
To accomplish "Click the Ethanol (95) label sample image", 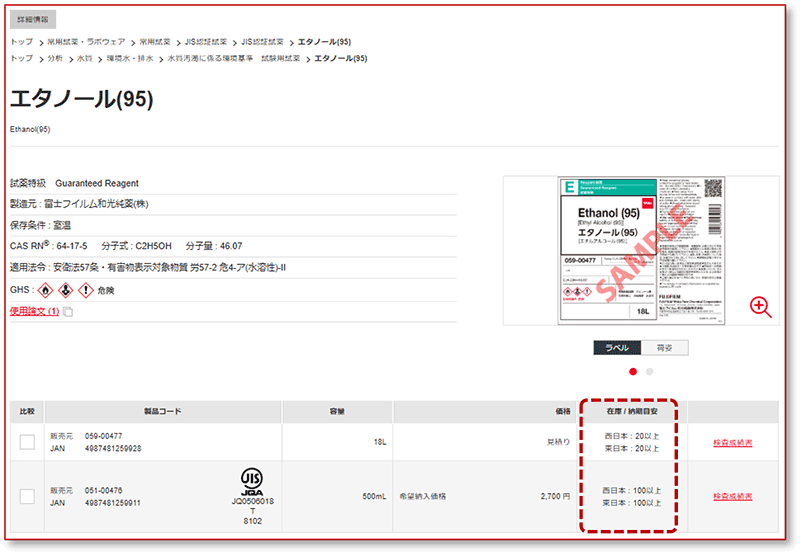I will [640, 250].
